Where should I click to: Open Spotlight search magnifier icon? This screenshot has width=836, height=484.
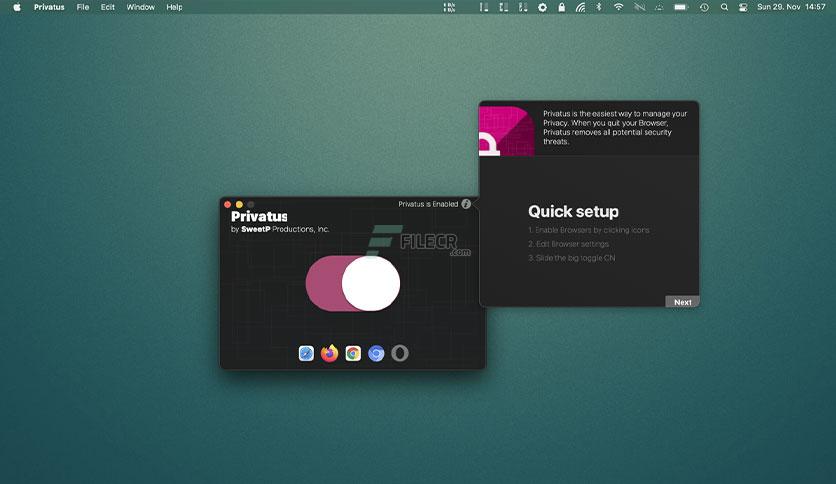click(724, 7)
